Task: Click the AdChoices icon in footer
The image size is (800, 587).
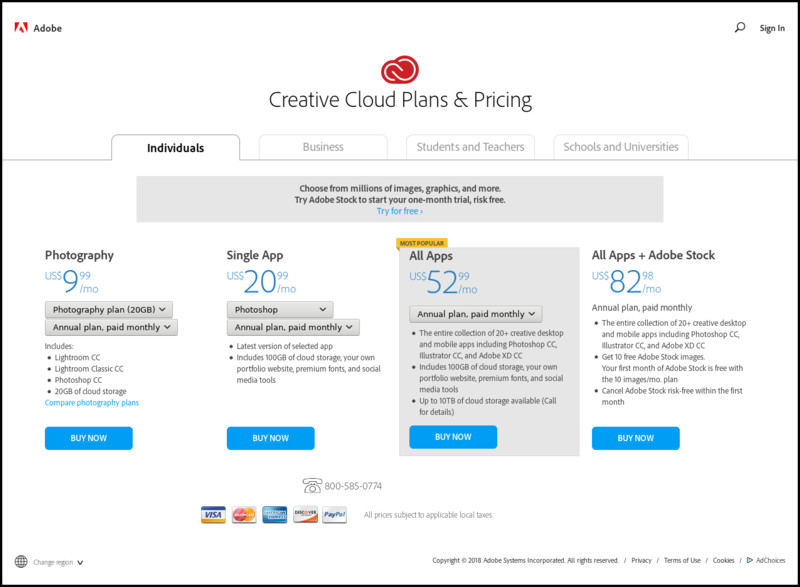Action: pyautogui.click(x=749, y=560)
